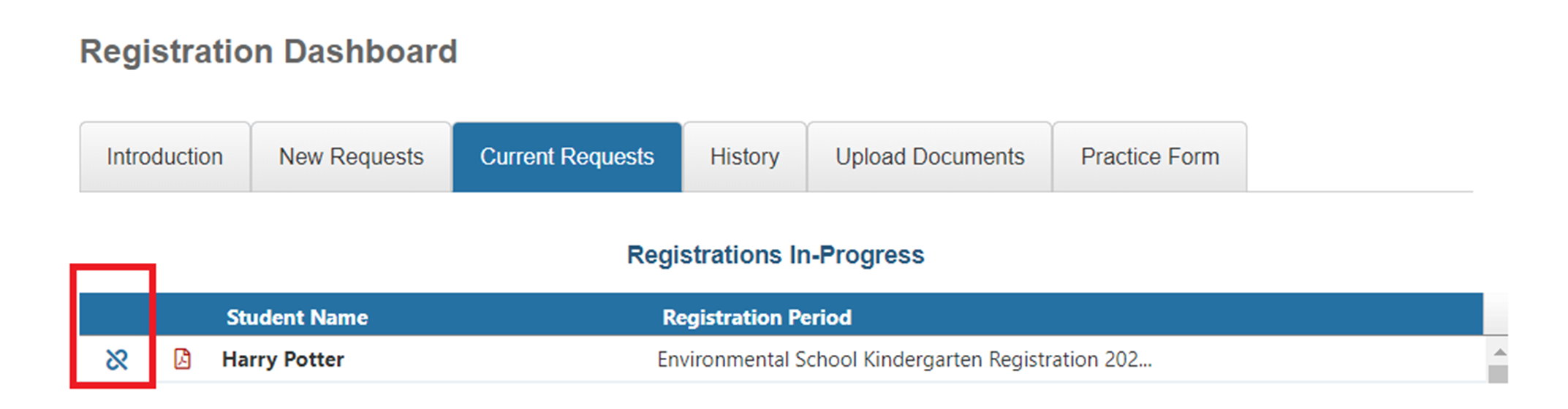The height and width of the screenshot is (409, 1568).
Task: Select the Harry Potter student name
Action: point(283,359)
